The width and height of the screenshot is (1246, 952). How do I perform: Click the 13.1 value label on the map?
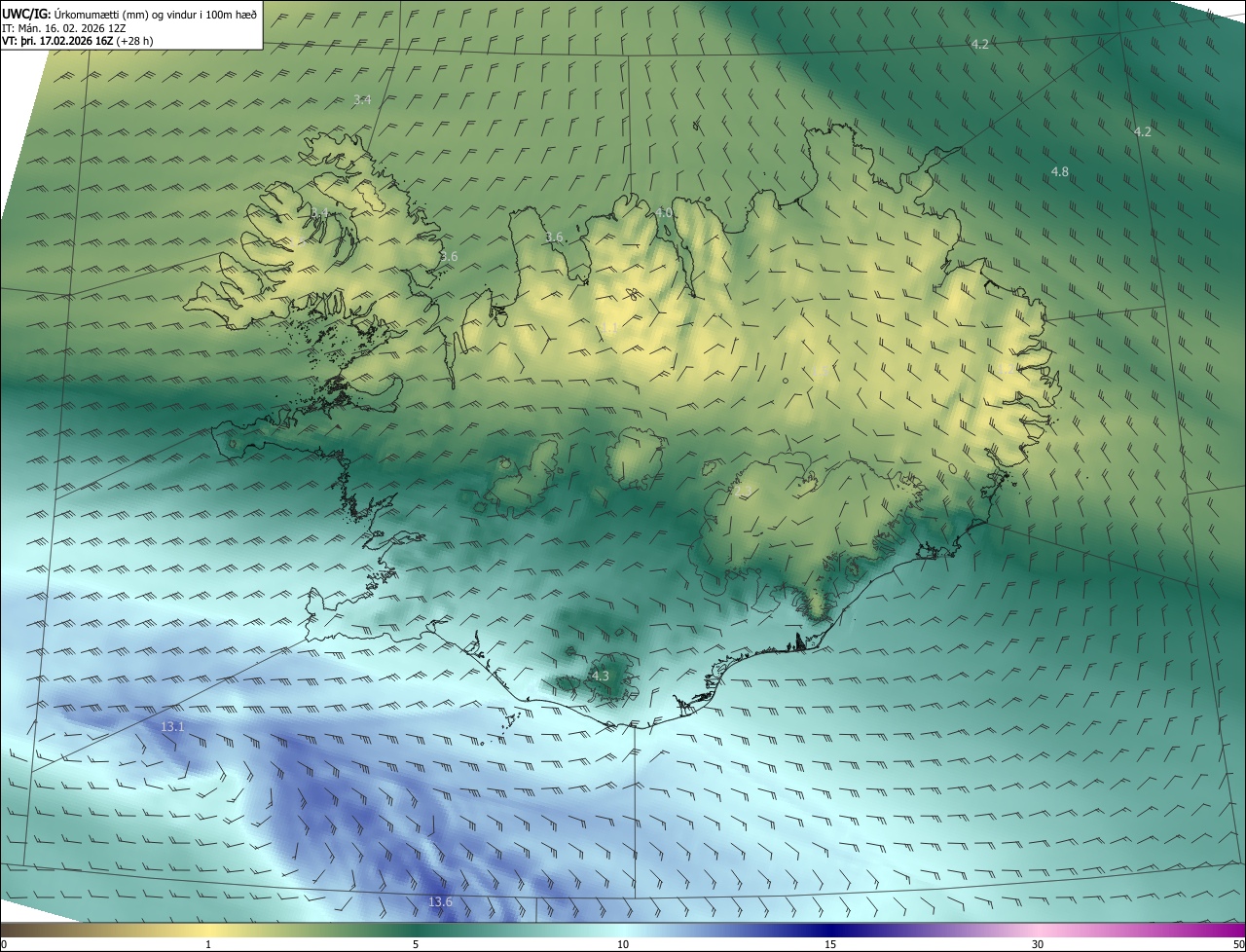click(172, 726)
